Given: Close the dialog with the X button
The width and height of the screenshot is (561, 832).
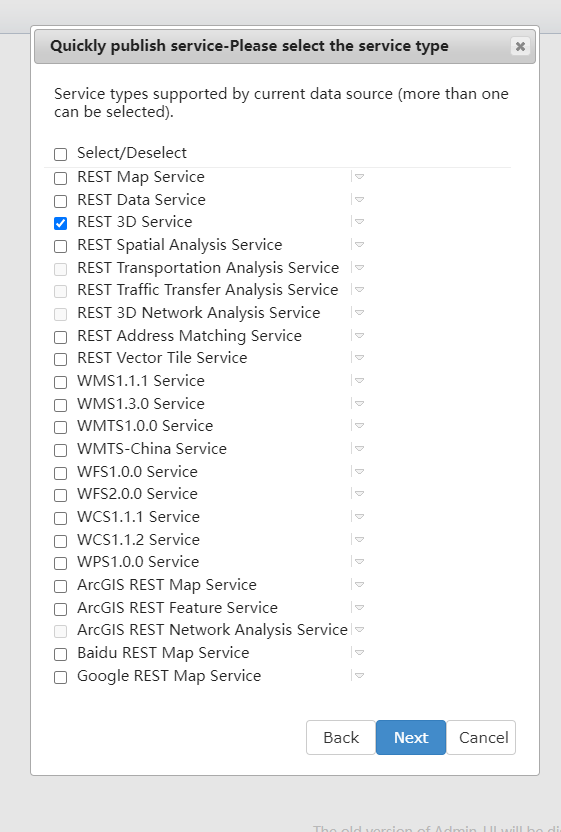Looking at the screenshot, I should tap(520, 46).
